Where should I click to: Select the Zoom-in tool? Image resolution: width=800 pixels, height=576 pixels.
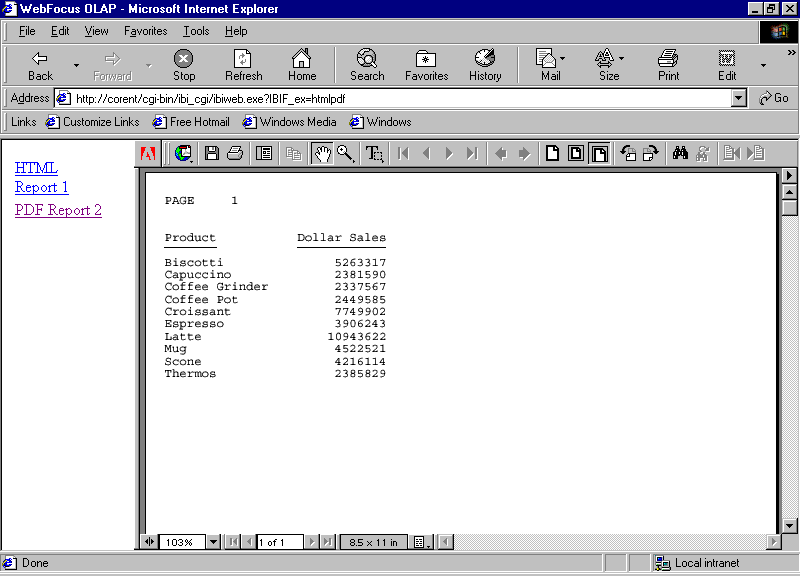[345, 153]
